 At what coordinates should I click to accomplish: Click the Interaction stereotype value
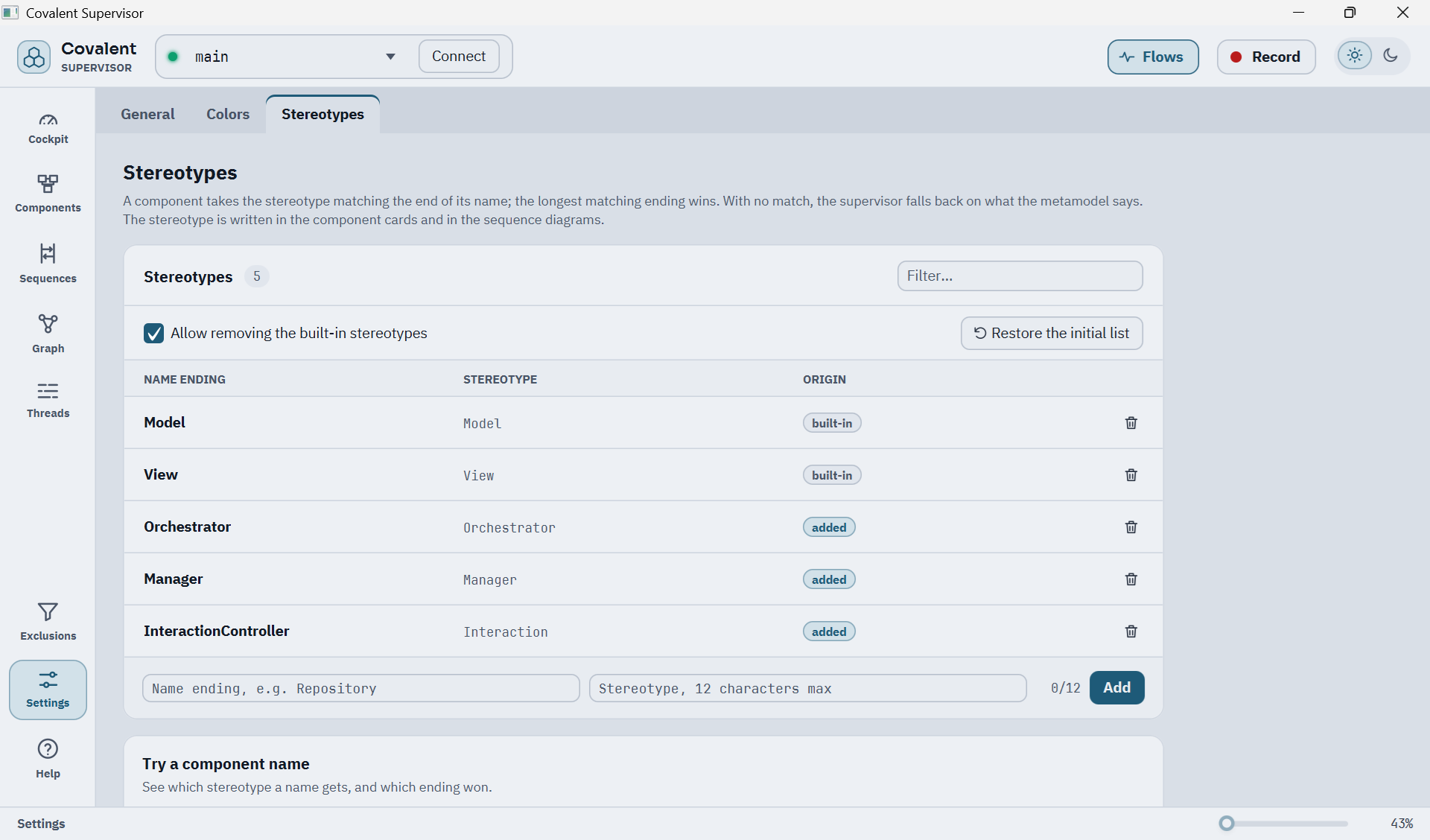[505, 632]
